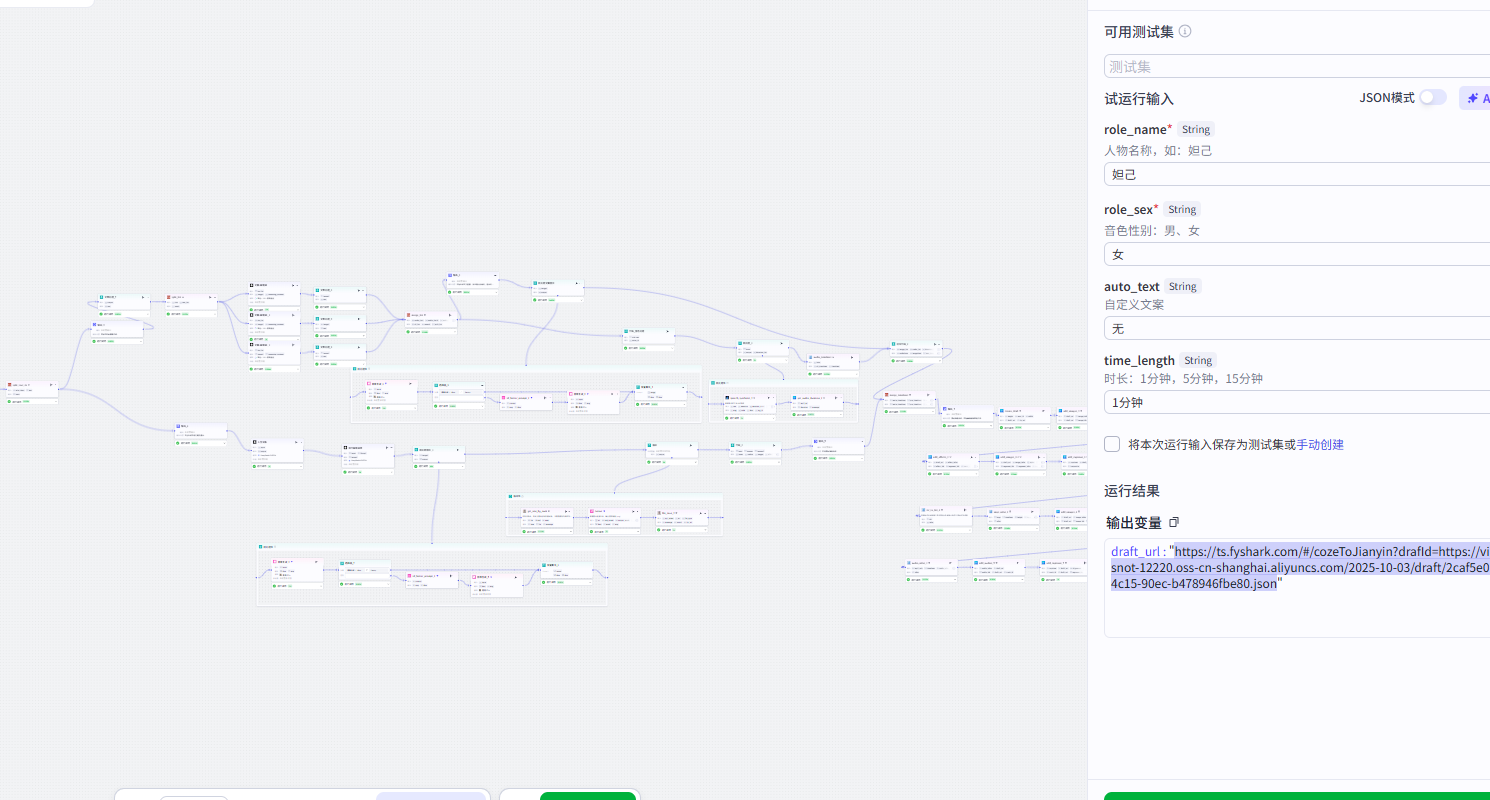This screenshot has width=1490, height=800.
Task: Open the 测试集 dropdown field
Action: click(x=1297, y=66)
